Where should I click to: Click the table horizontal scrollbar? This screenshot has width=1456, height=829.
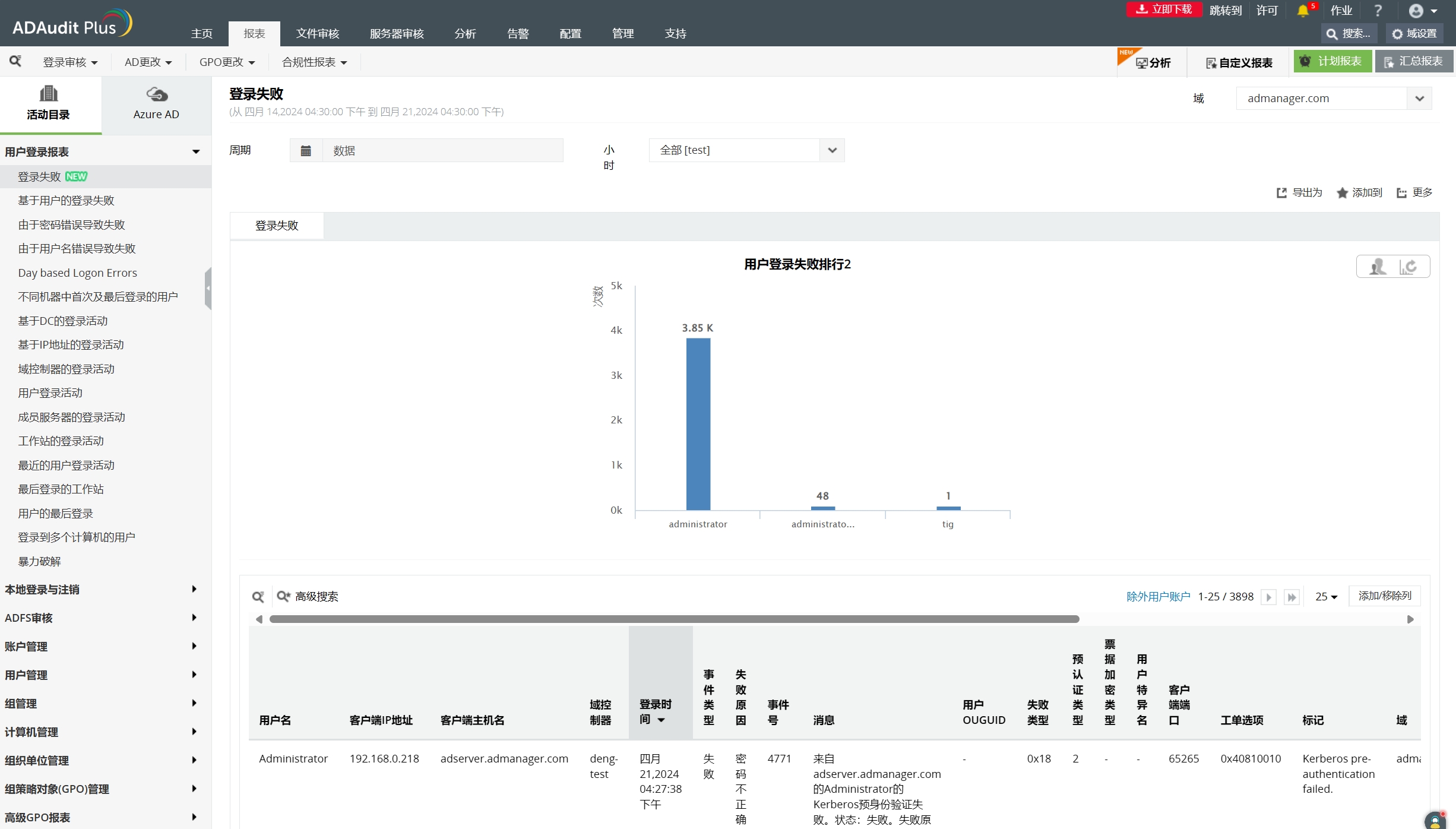[674, 619]
